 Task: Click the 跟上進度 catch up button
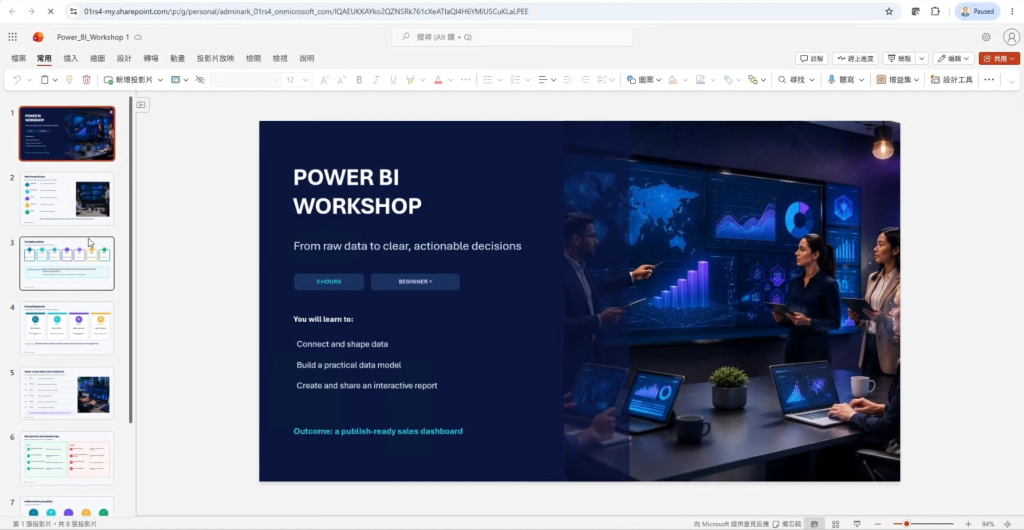pyautogui.click(x=855, y=58)
